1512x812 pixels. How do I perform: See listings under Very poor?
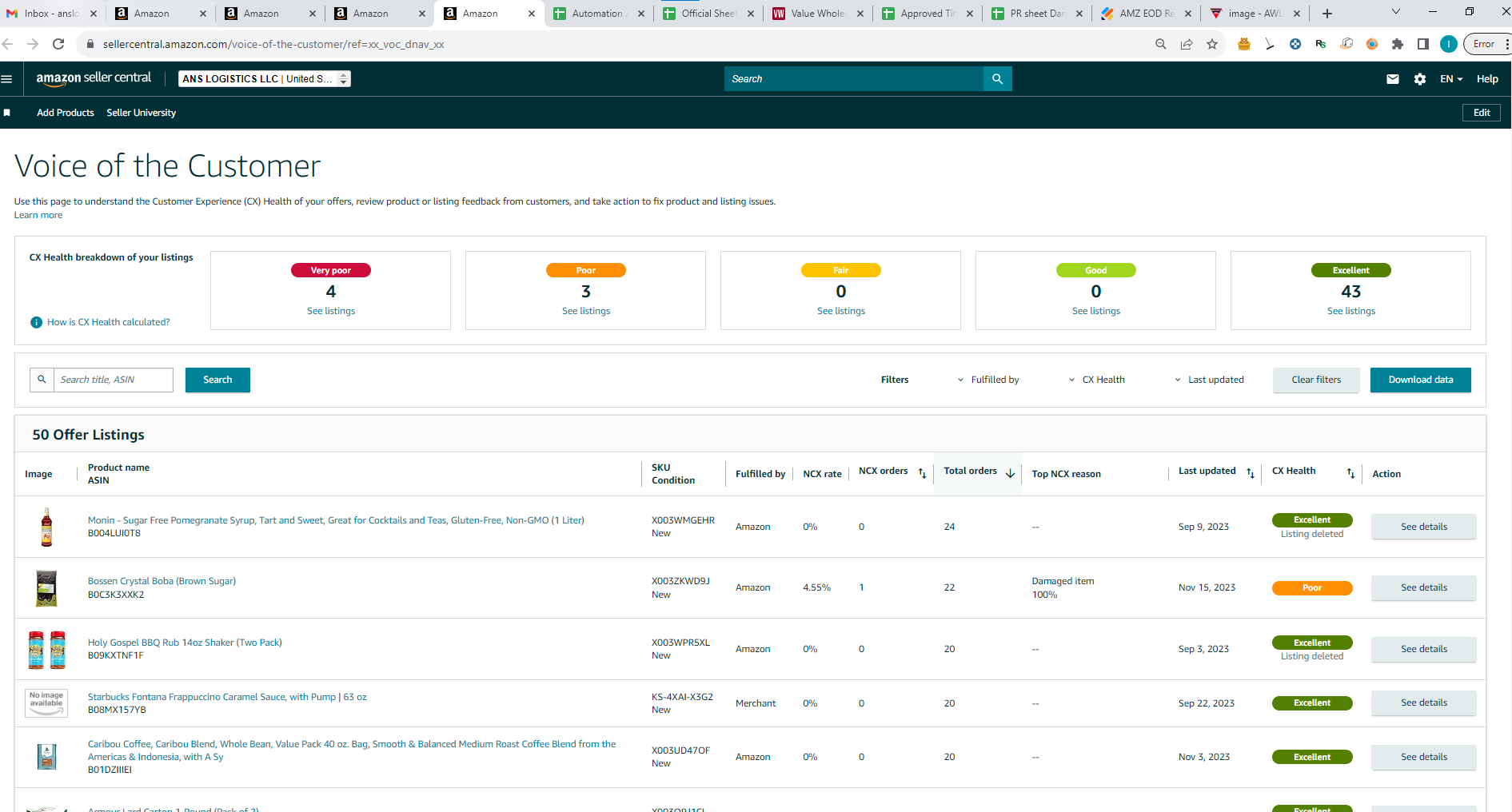pyautogui.click(x=331, y=311)
